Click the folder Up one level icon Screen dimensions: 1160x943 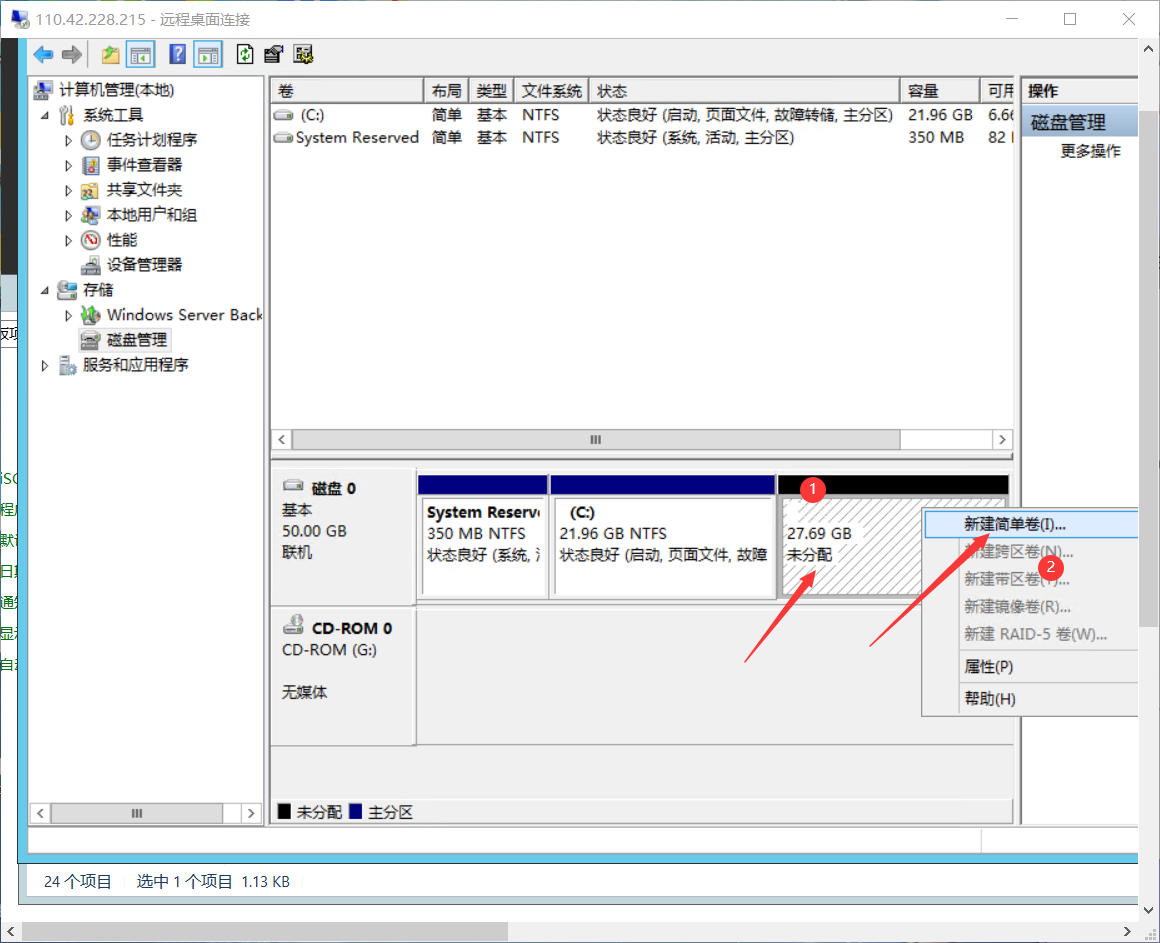click(x=110, y=55)
